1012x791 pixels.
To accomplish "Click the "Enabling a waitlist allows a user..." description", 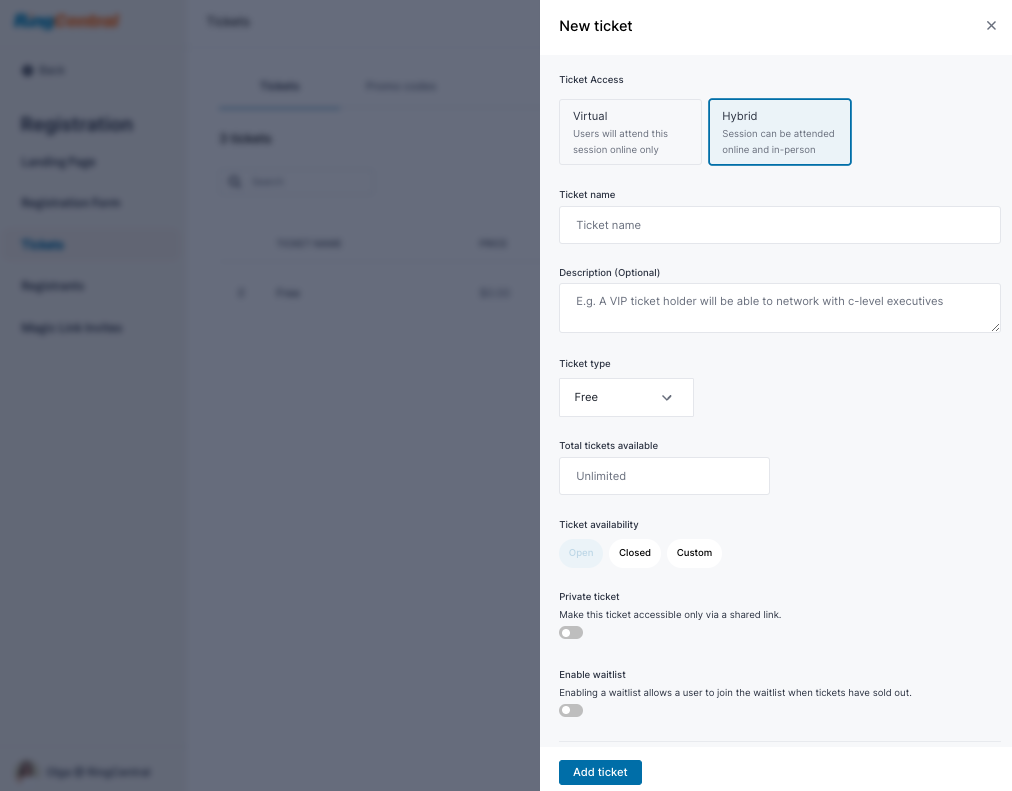I will coord(735,693).
